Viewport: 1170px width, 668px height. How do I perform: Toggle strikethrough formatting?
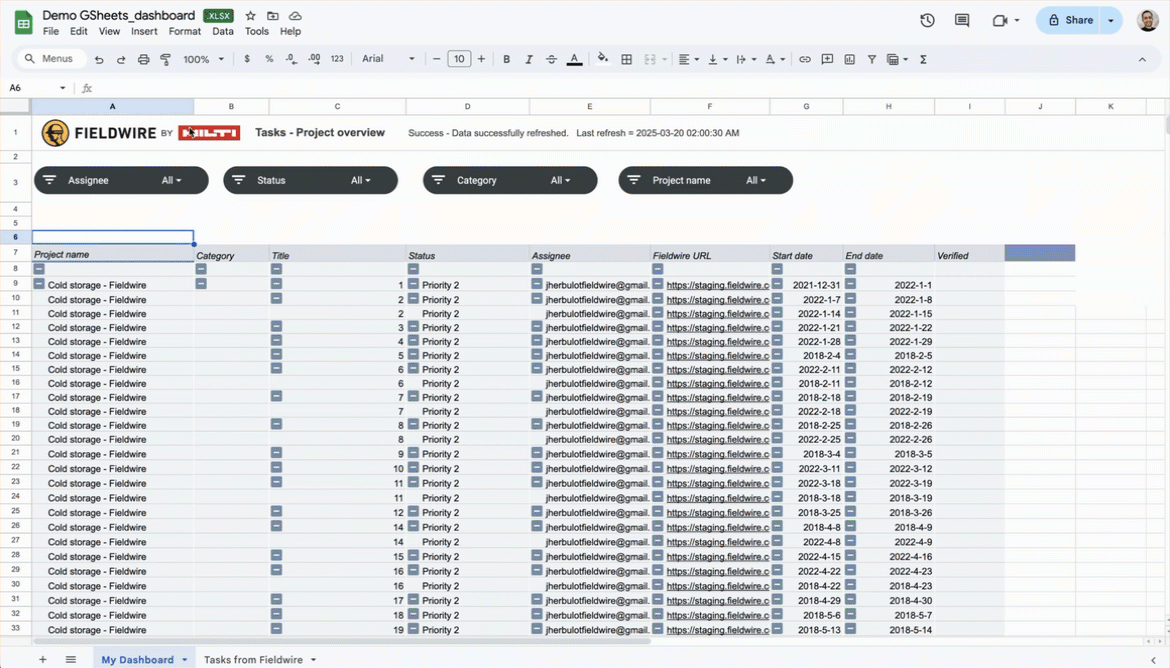(551, 60)
